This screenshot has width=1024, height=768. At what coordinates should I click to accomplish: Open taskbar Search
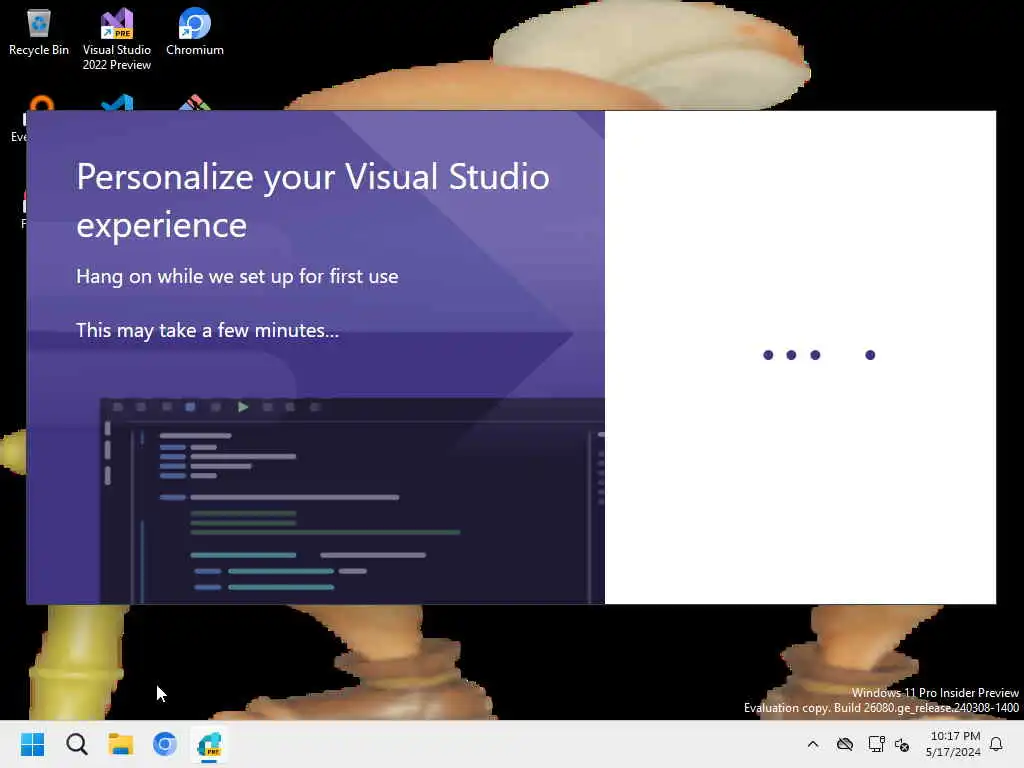coord(77,744)
